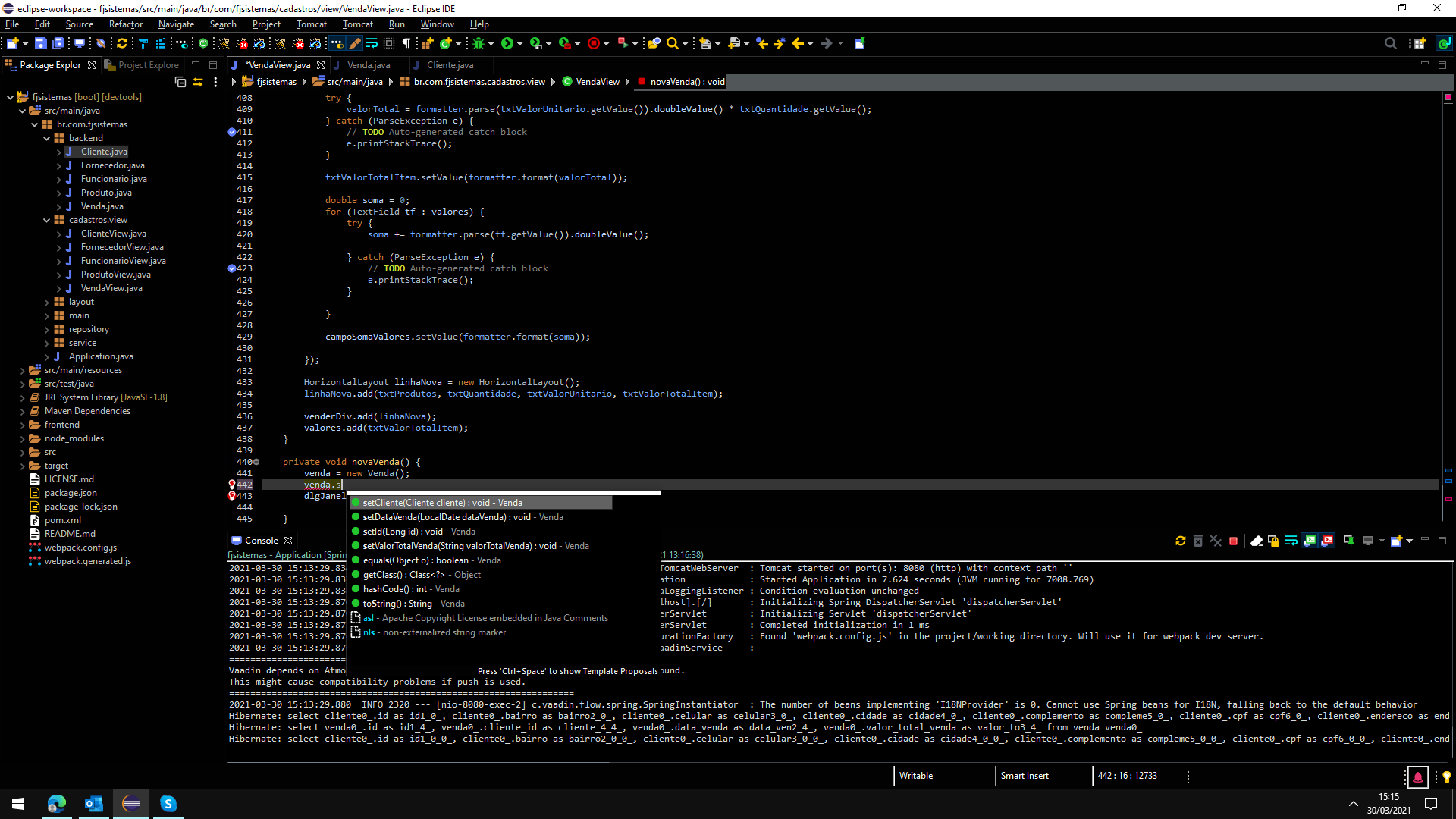Click VendaView in the breadcrumb bar
The image size is (1456, 819).
click(x=597, y=82)
